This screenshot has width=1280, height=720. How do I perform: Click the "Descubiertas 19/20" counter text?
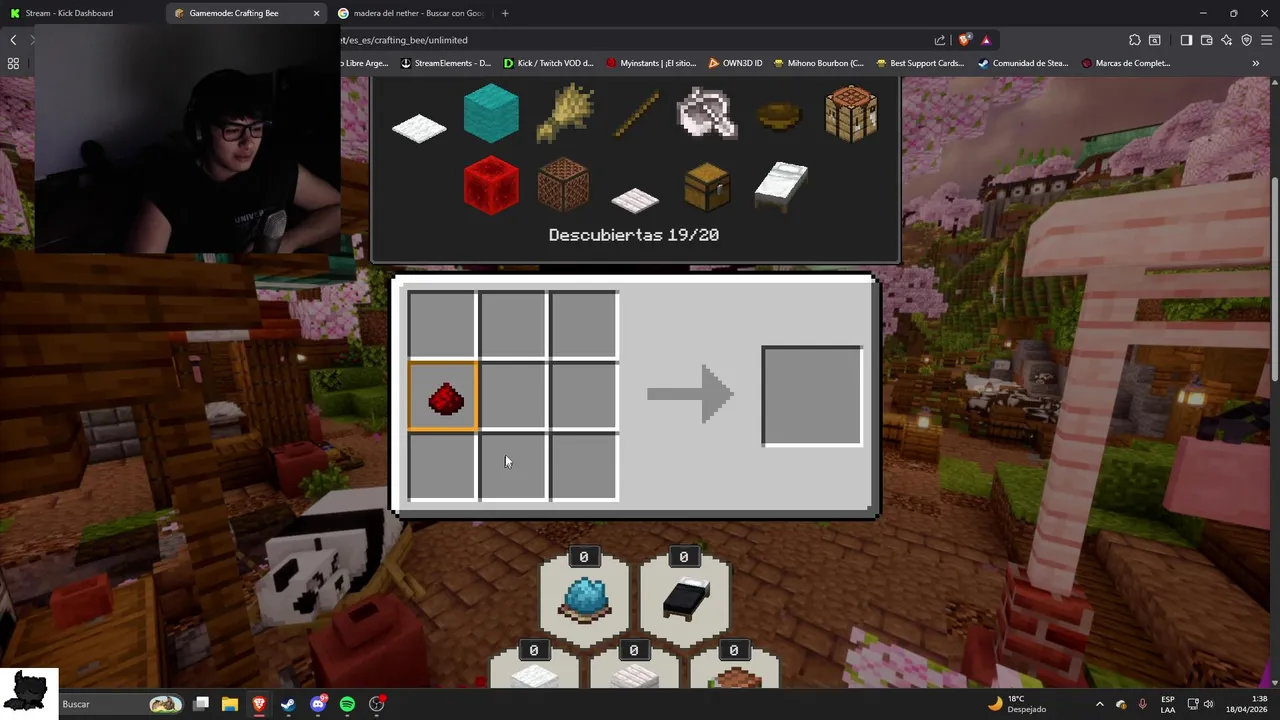[x=634, y=235]
